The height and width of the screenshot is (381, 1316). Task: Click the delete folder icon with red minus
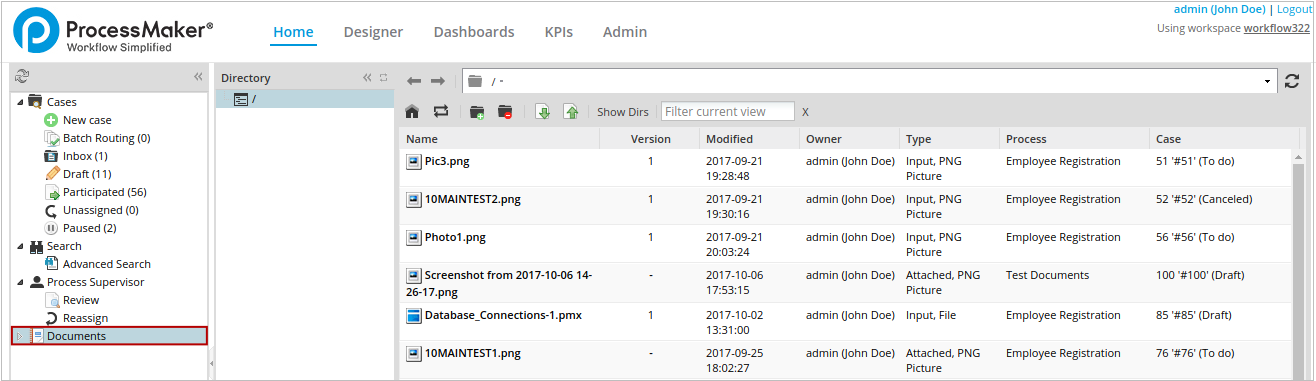[505, 112]
